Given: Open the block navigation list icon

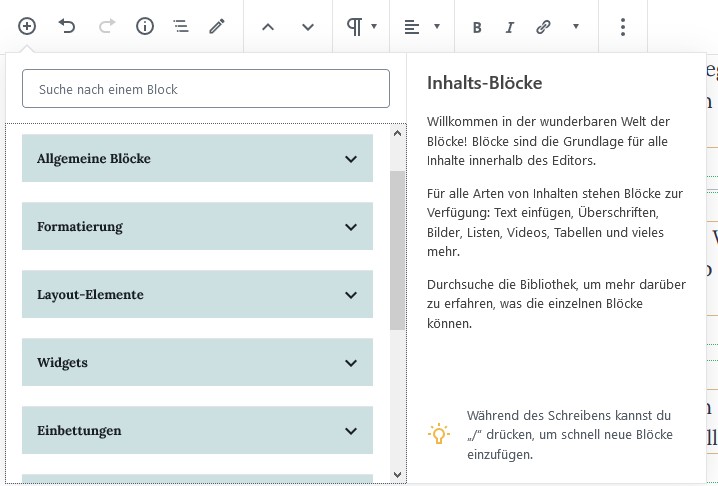Looking at the screenshot, I should pyautogui.click(x=180, y=27).
